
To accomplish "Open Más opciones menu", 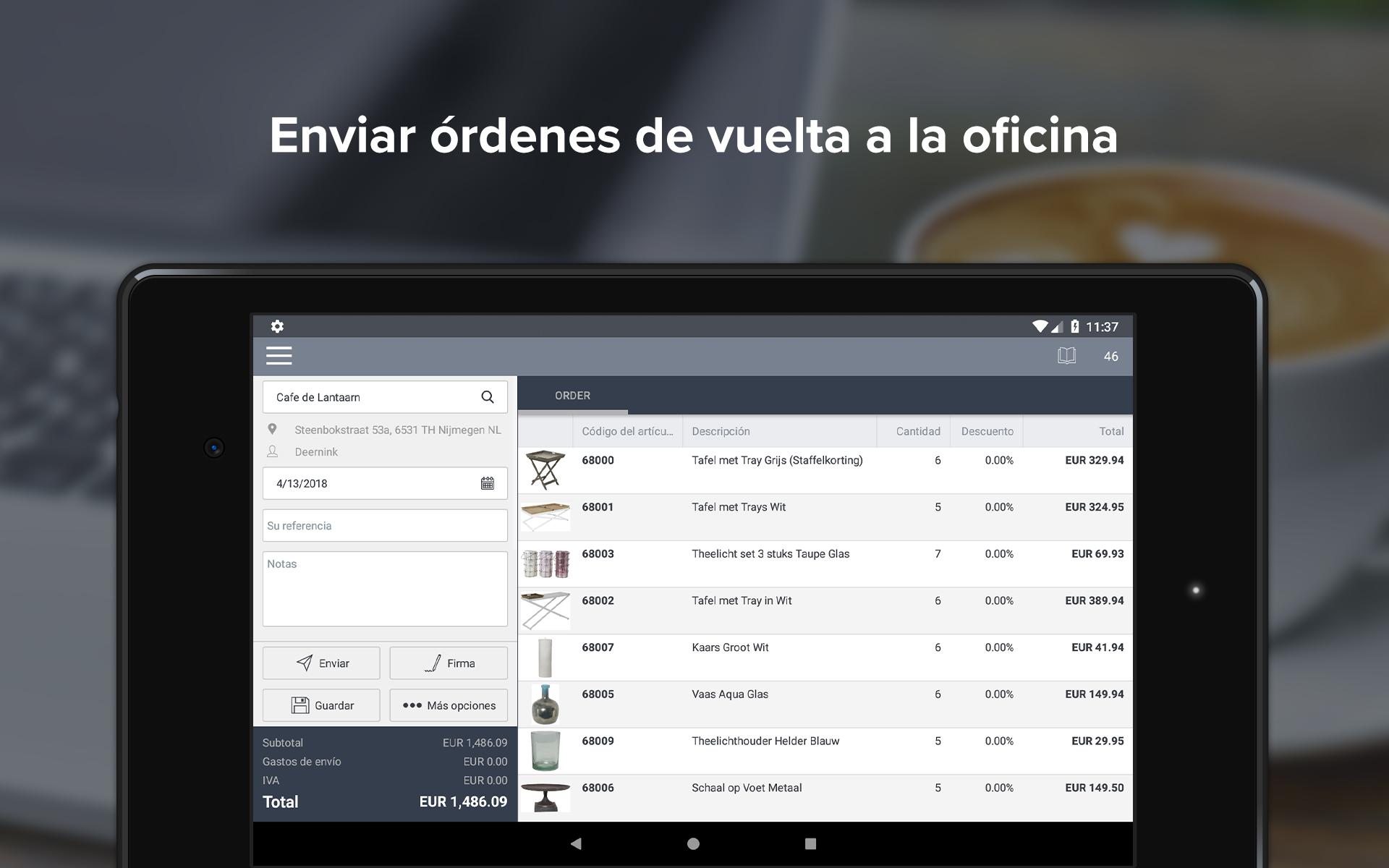I will point(449,705).
